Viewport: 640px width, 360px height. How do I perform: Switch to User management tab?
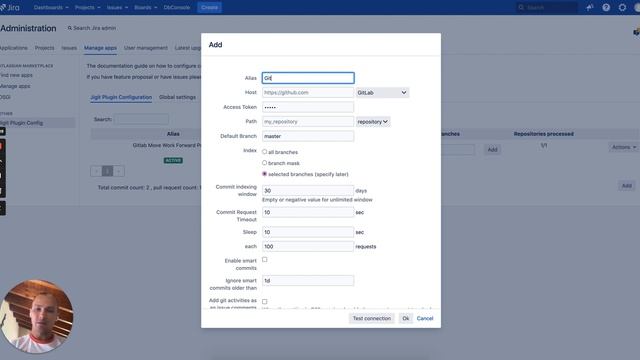[146, 48]
